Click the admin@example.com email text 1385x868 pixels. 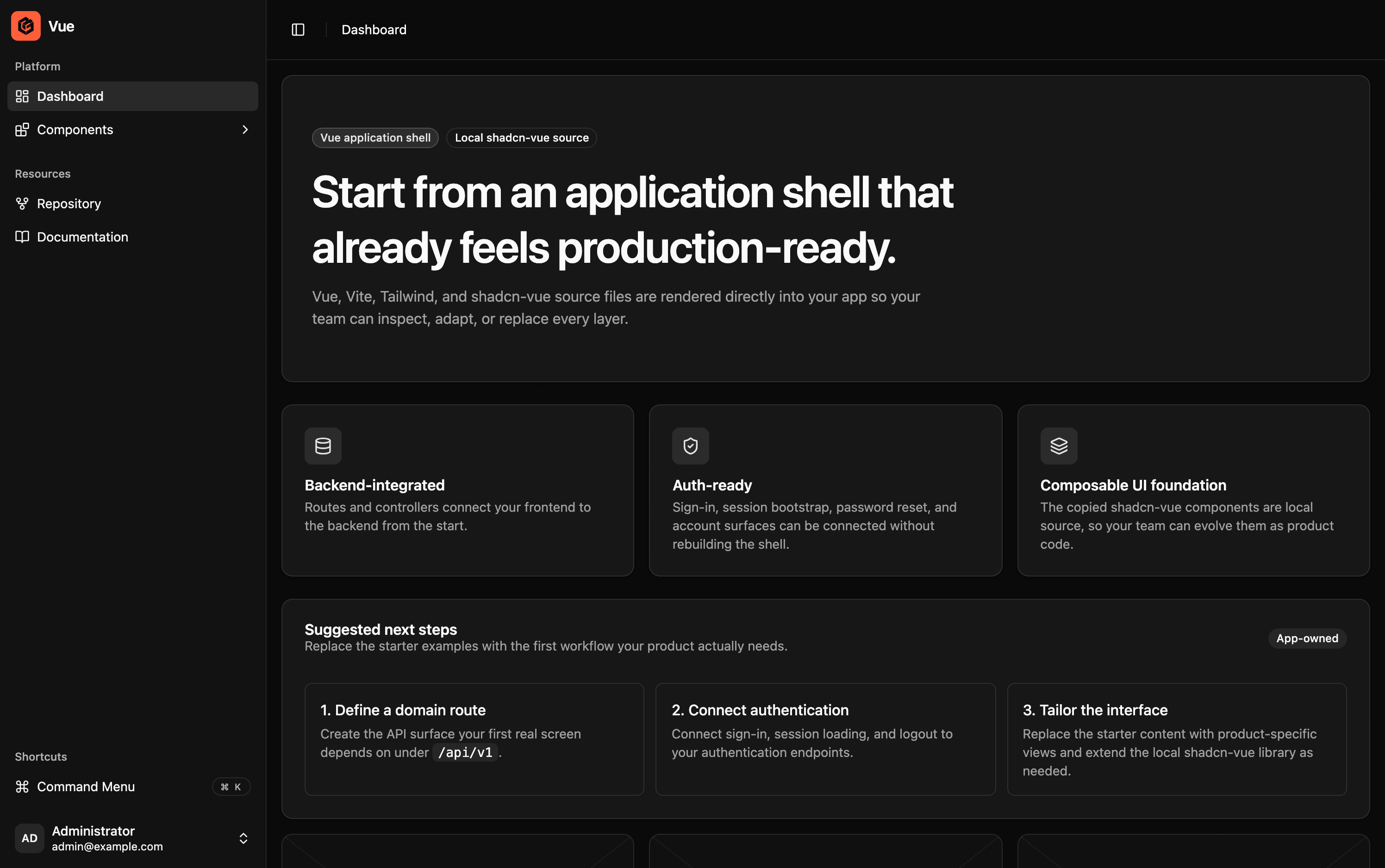107,846
